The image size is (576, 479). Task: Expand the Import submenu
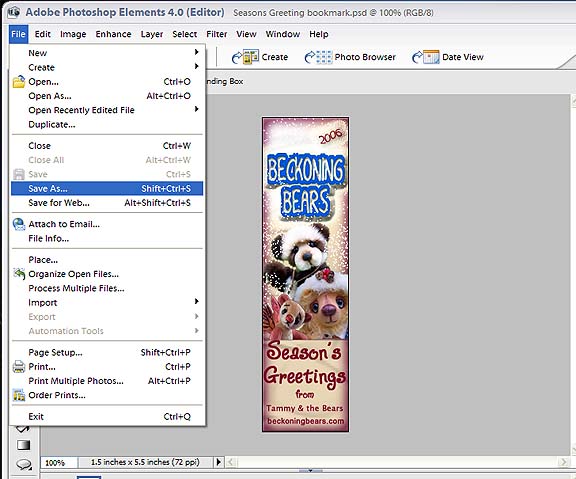coord(107,302)
